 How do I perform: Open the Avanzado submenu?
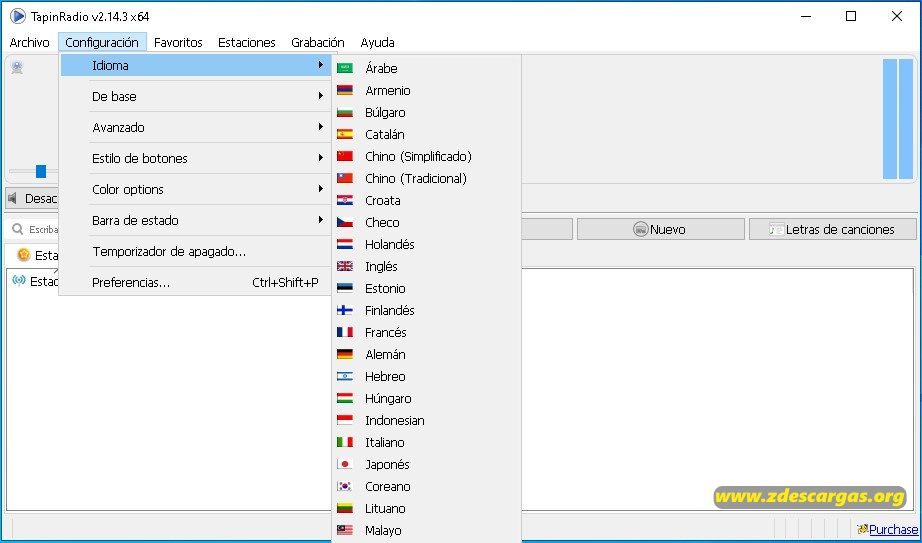[x=196, y=127]
